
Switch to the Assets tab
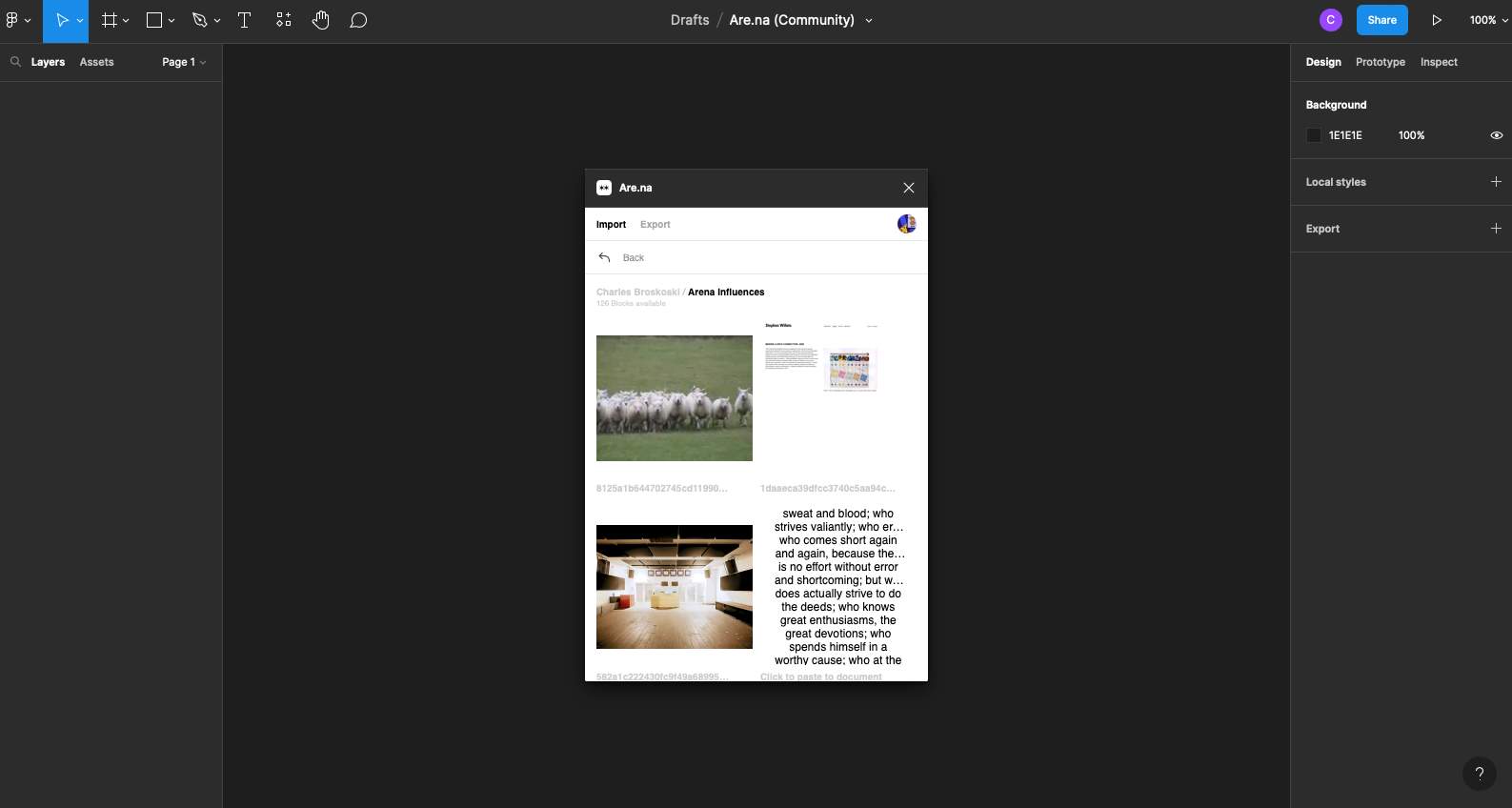pos(96,62)
